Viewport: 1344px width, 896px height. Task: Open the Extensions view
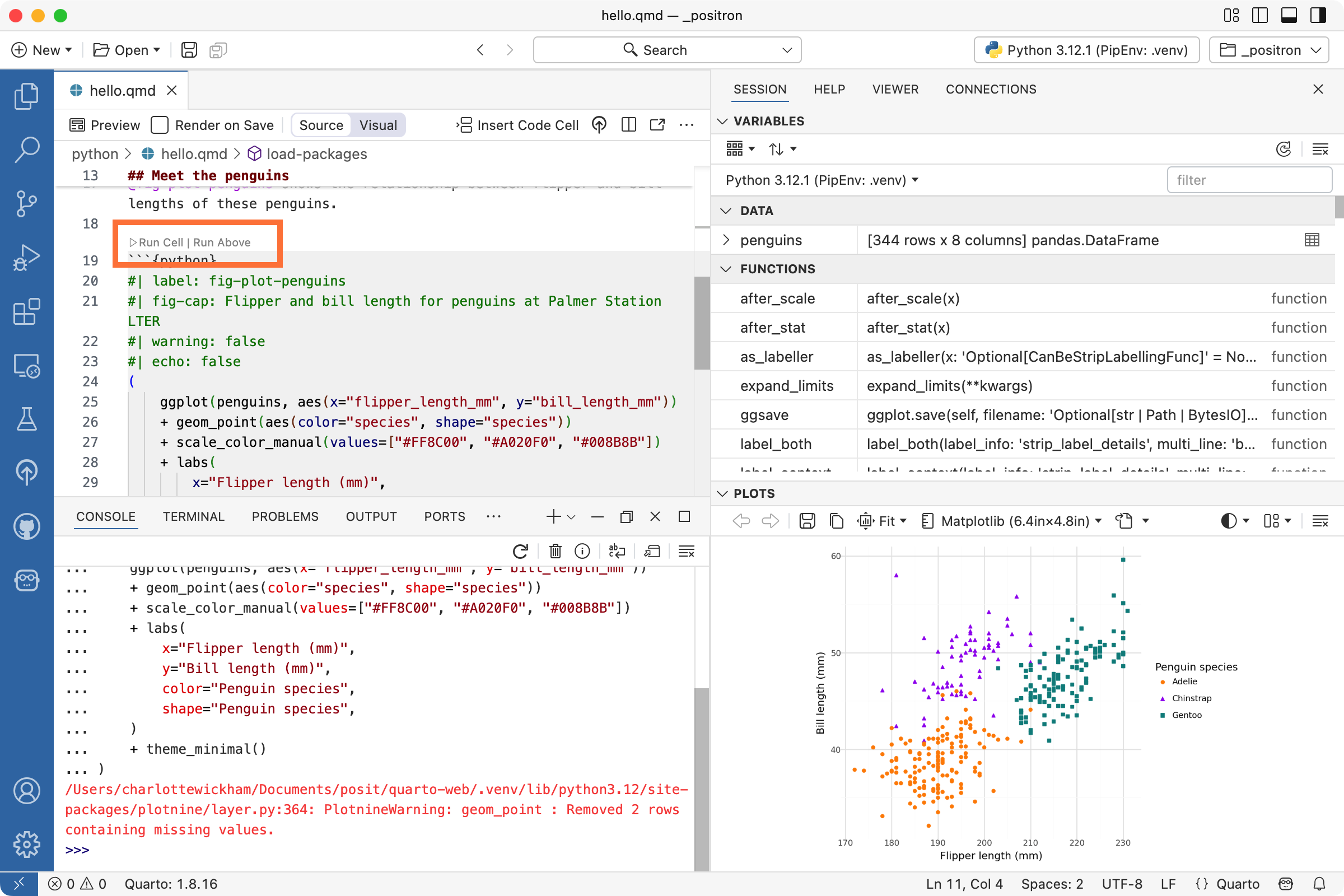(26, 312)
